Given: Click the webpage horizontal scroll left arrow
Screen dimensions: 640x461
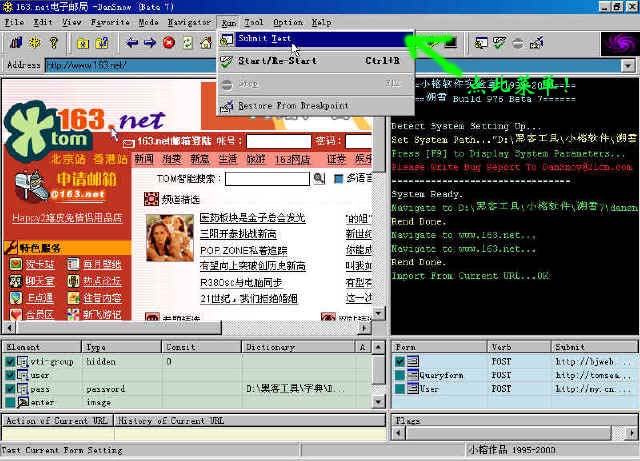Looking at the screenshot, I should [9, 327].
